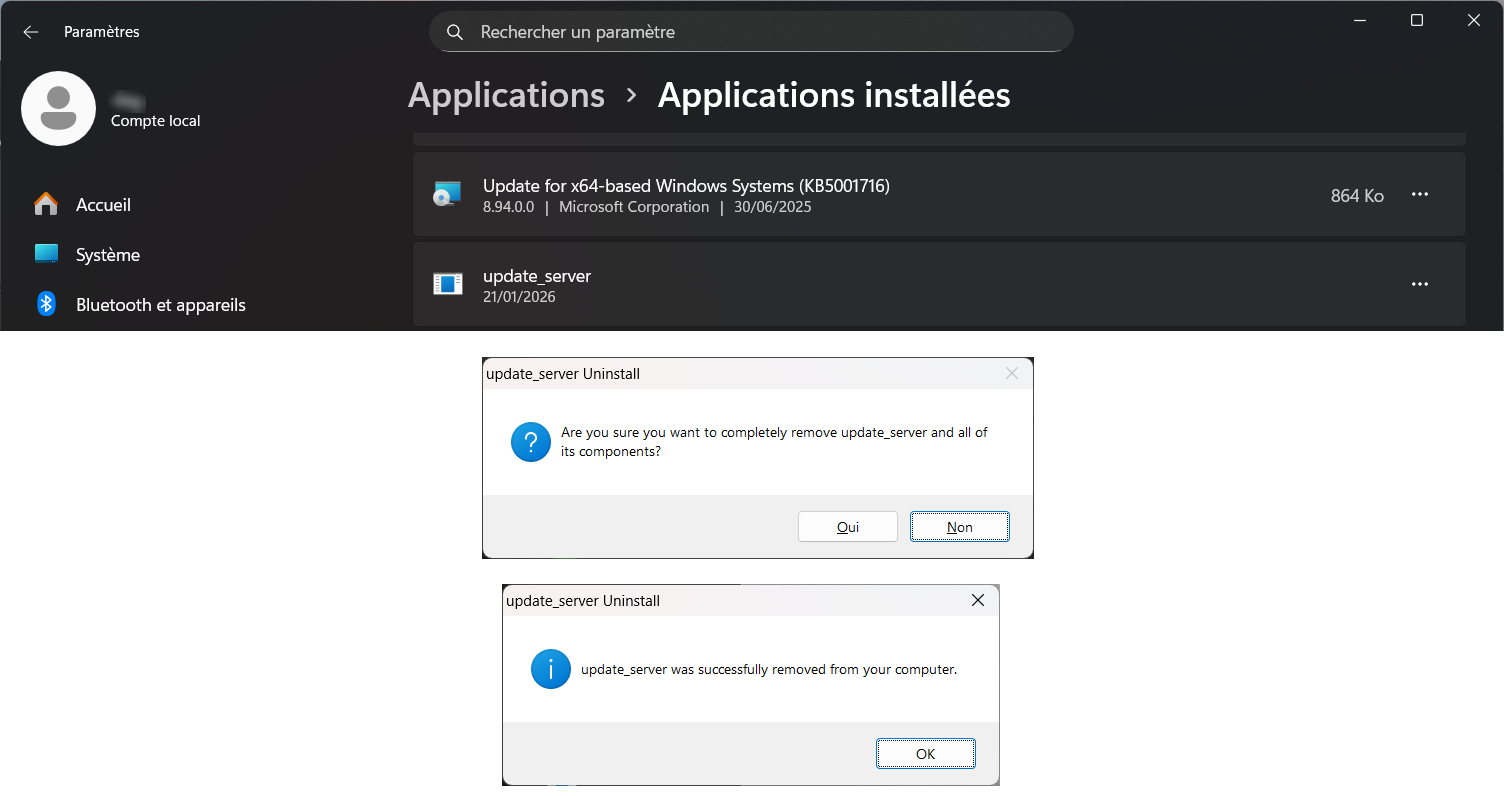
Task: Click the Applications breadcrumb link
Action: click(506, 95)
